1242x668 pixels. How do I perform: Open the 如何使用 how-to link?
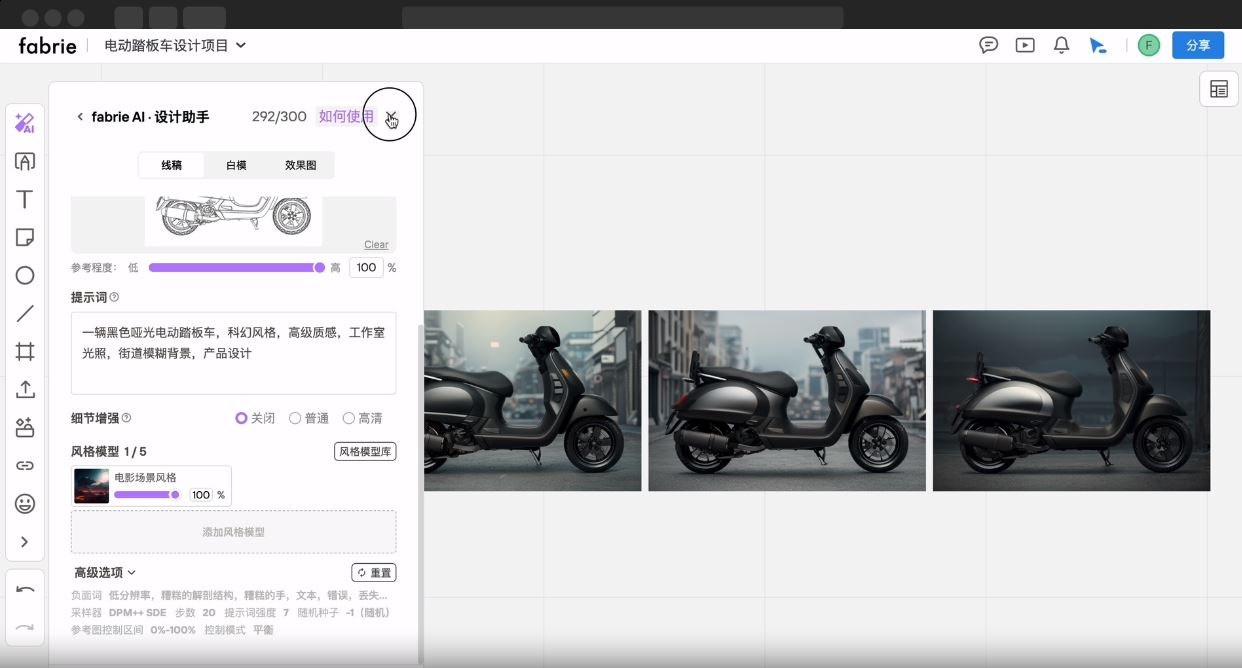coord(346,117)
